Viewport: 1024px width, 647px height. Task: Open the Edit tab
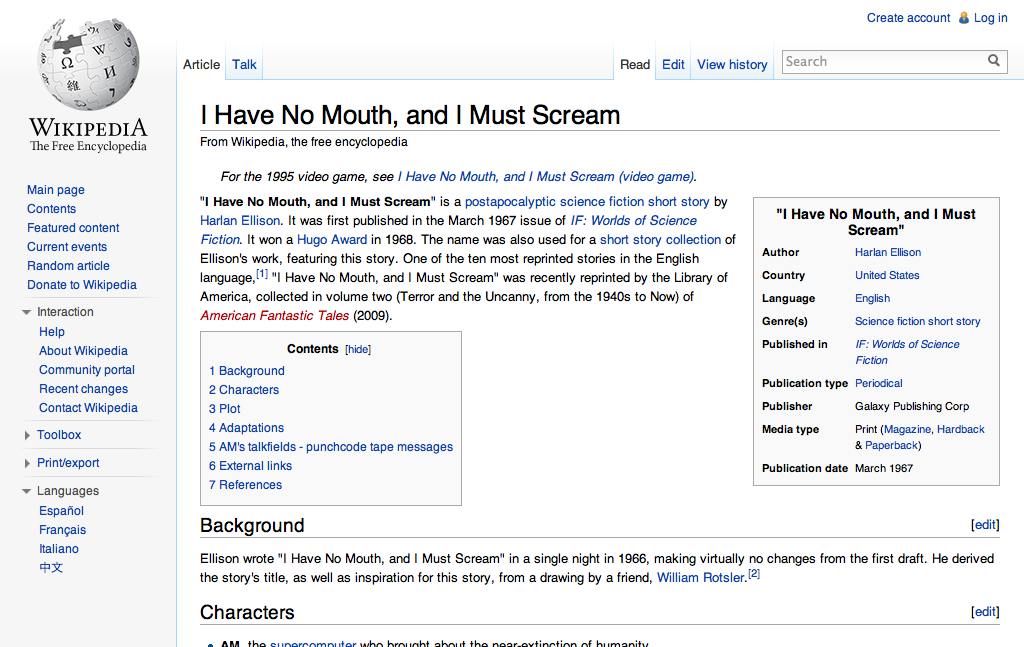[x=673, y=65]
